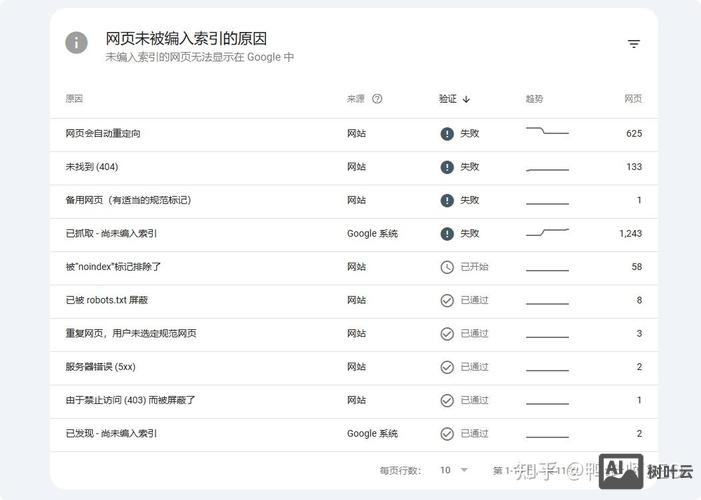Open the help icon next to 来源
Screen dimensions: 701x500
pyautogui.click(x=377, y=99)
